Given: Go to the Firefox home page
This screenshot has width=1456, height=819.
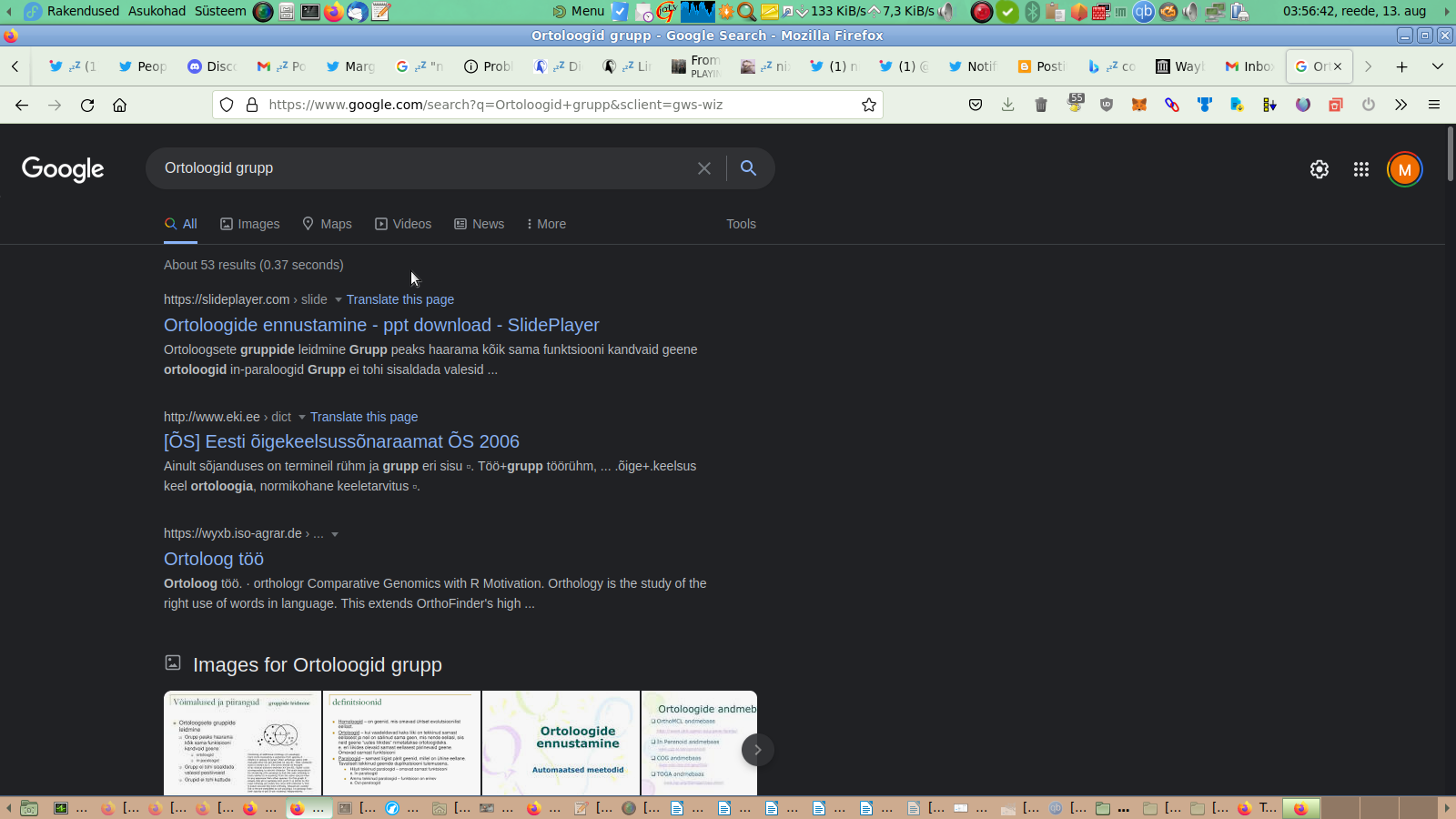Looking at the screenshot, I should pos(119,105).
